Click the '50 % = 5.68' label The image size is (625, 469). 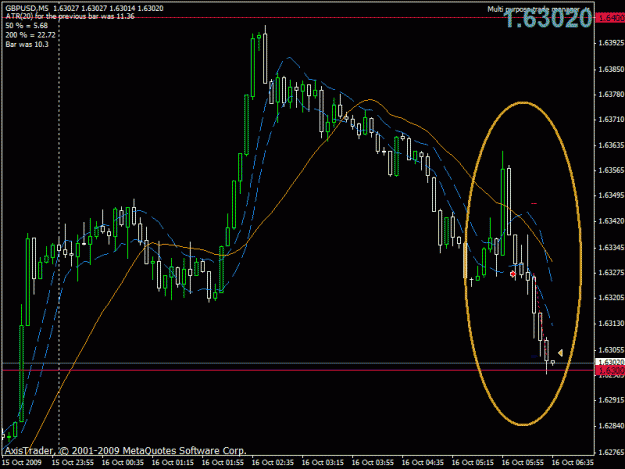click(26, 26)
